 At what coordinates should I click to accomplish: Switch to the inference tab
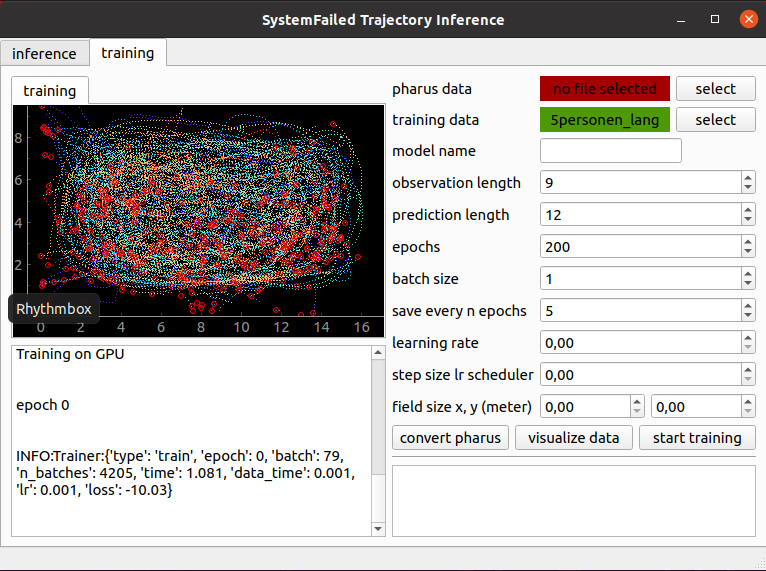click(x=44, y=53)
